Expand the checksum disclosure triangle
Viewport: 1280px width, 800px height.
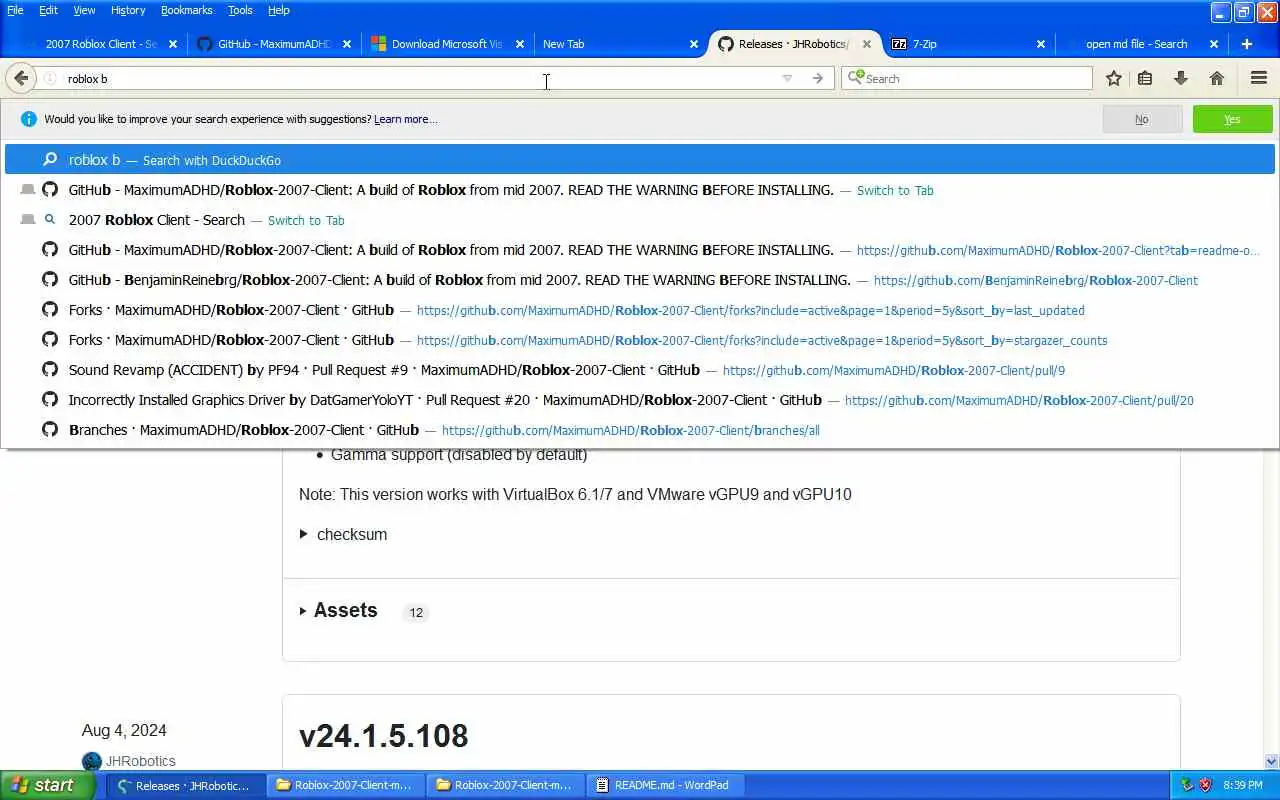pyautogui.click(x=303, y=534)
